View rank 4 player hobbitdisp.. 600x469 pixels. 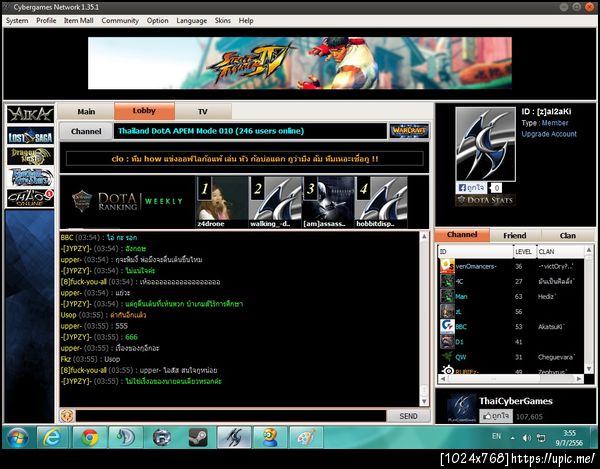pos(381,202)
